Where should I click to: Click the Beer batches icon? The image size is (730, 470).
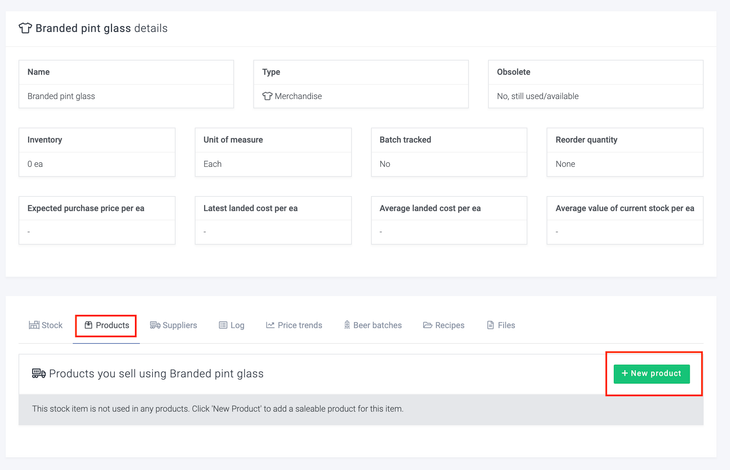pyautogui.click(x=347, y=325)
